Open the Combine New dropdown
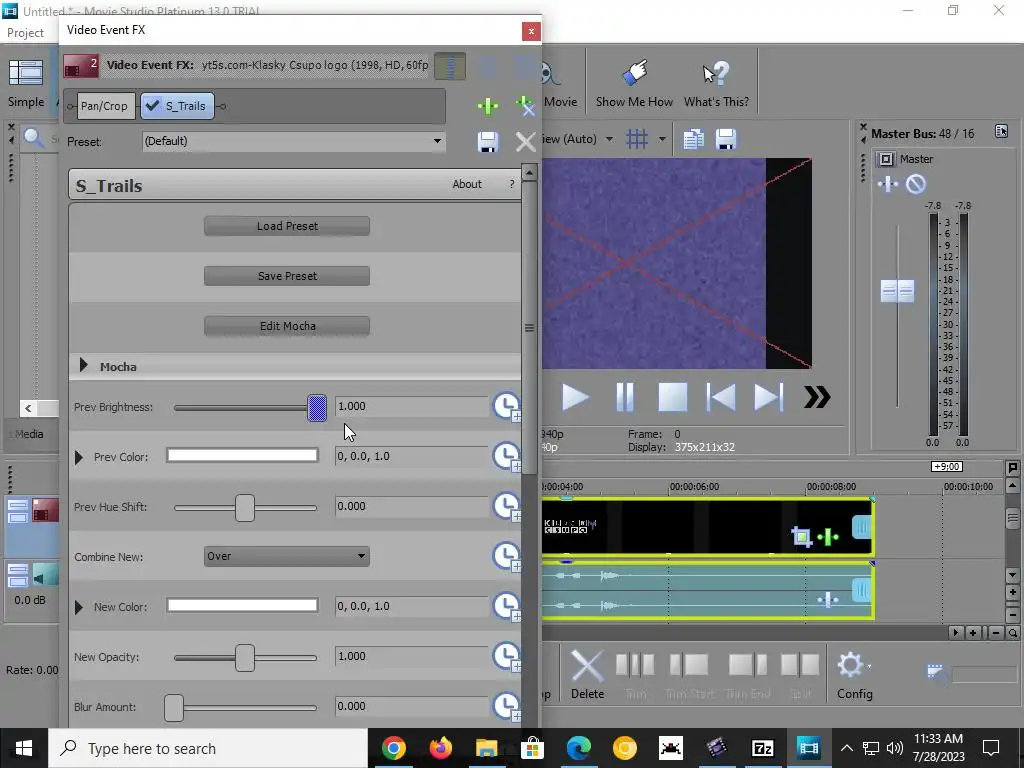Viewport: 1024px width, 768px height. 287,556
